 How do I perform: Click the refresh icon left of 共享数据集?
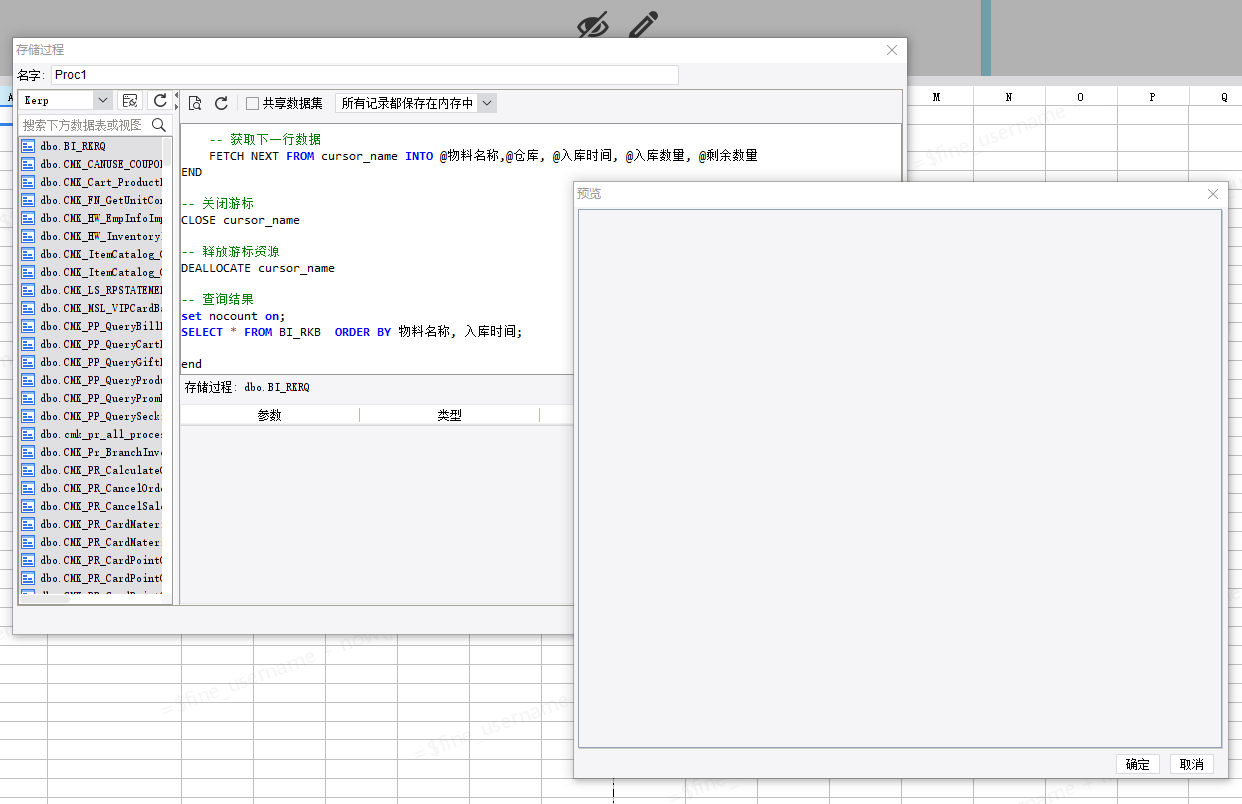click(222, 103)
